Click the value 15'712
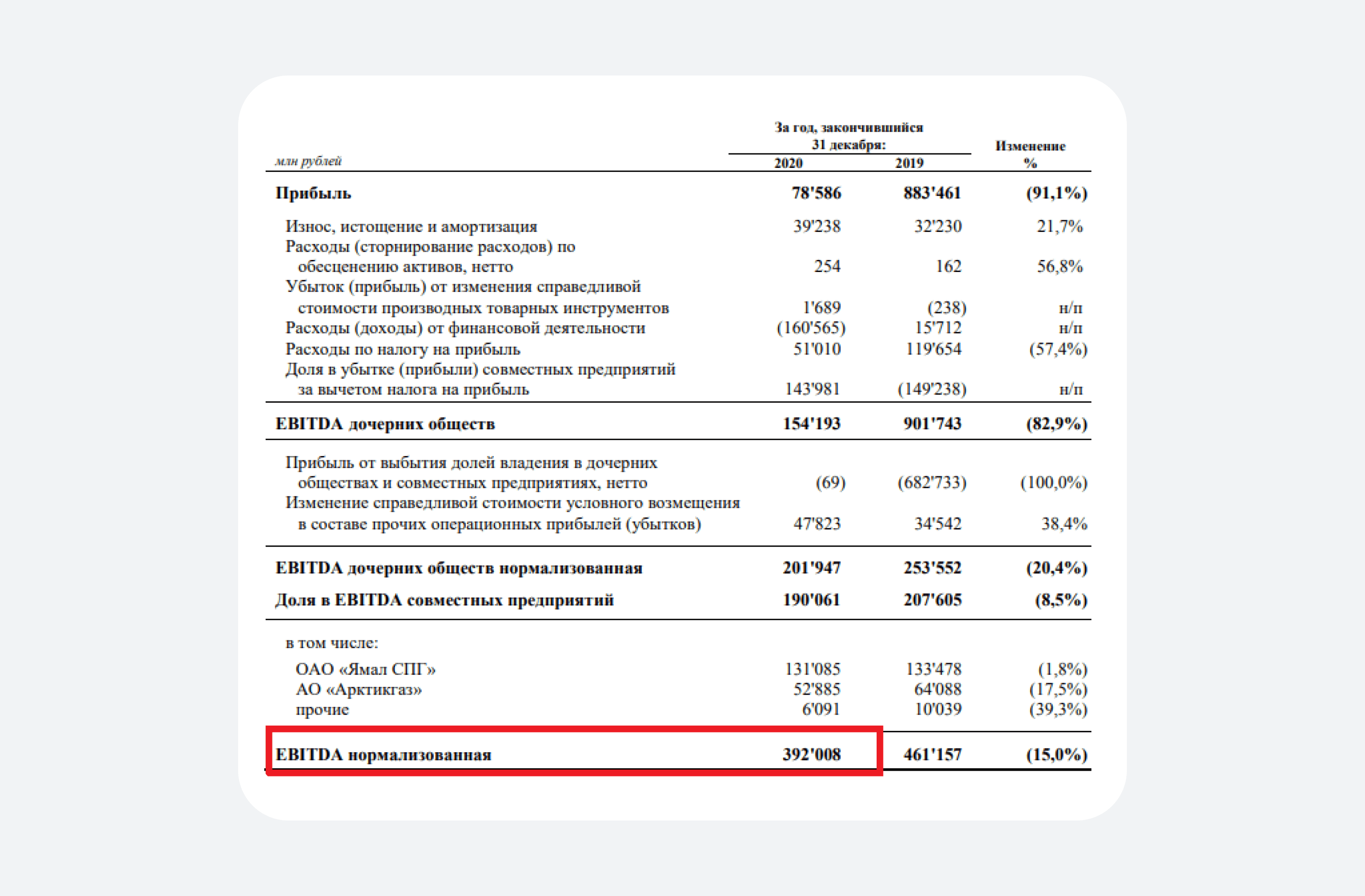This screenshot has width=1365, height=896. tap(938, 328)
